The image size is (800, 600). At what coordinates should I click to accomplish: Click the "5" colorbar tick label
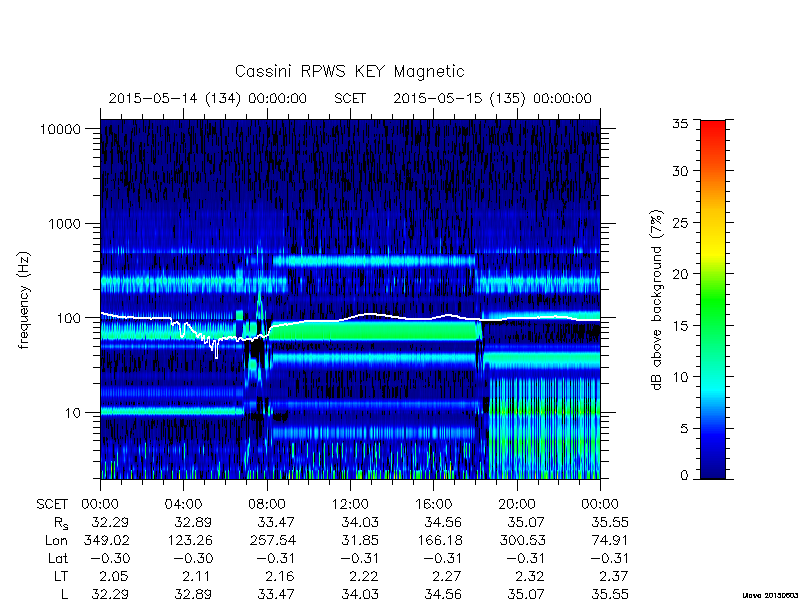coord(684,429)
